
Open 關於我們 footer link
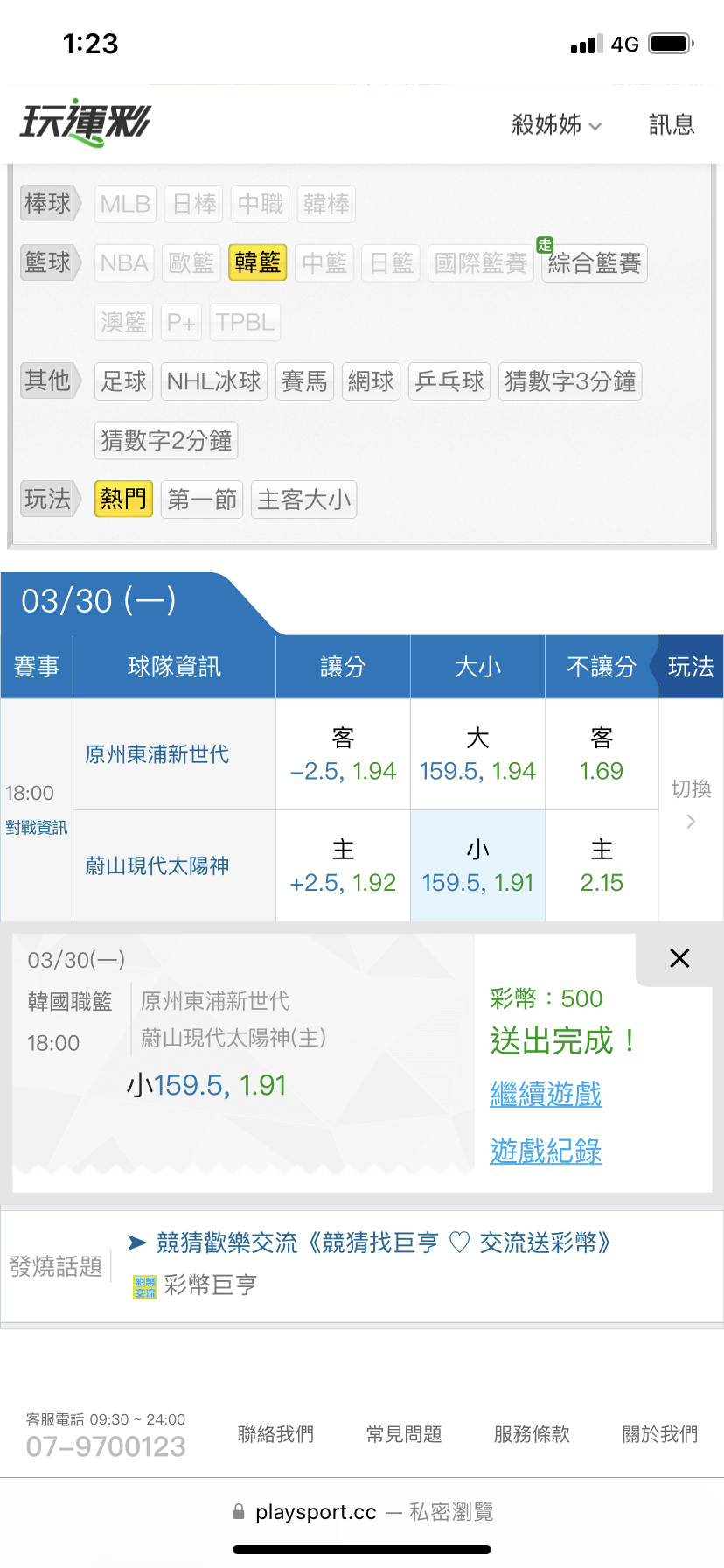659,1434
